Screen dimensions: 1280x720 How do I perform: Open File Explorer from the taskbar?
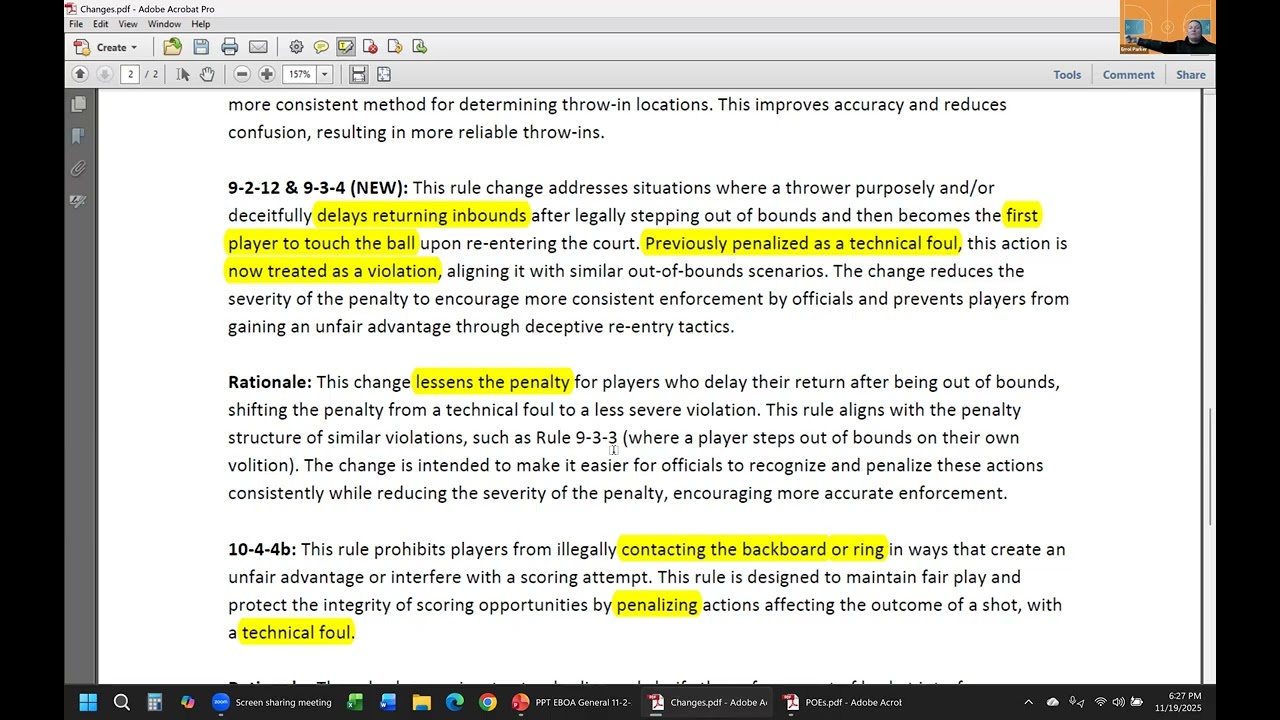421,702
